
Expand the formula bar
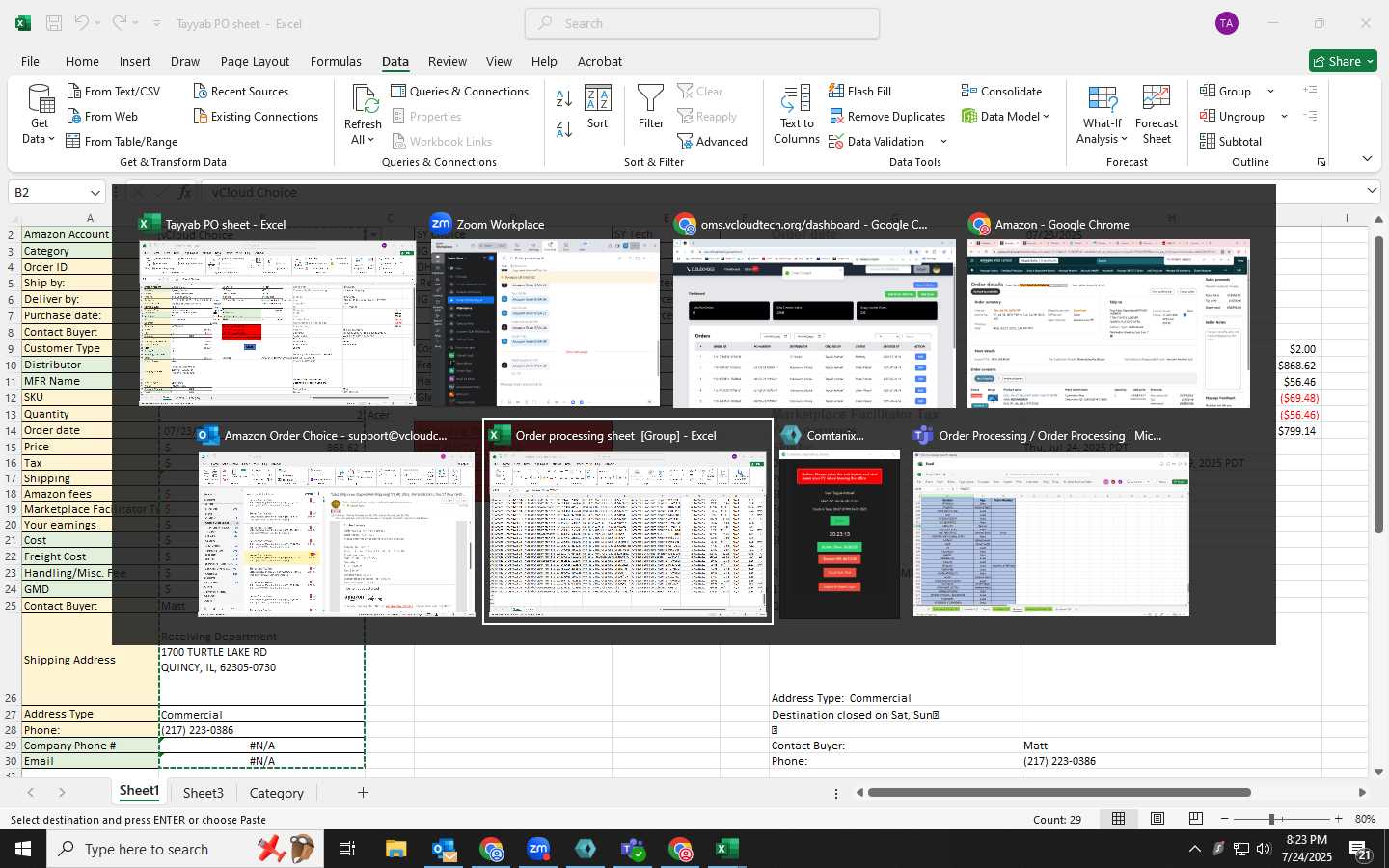1373,192
